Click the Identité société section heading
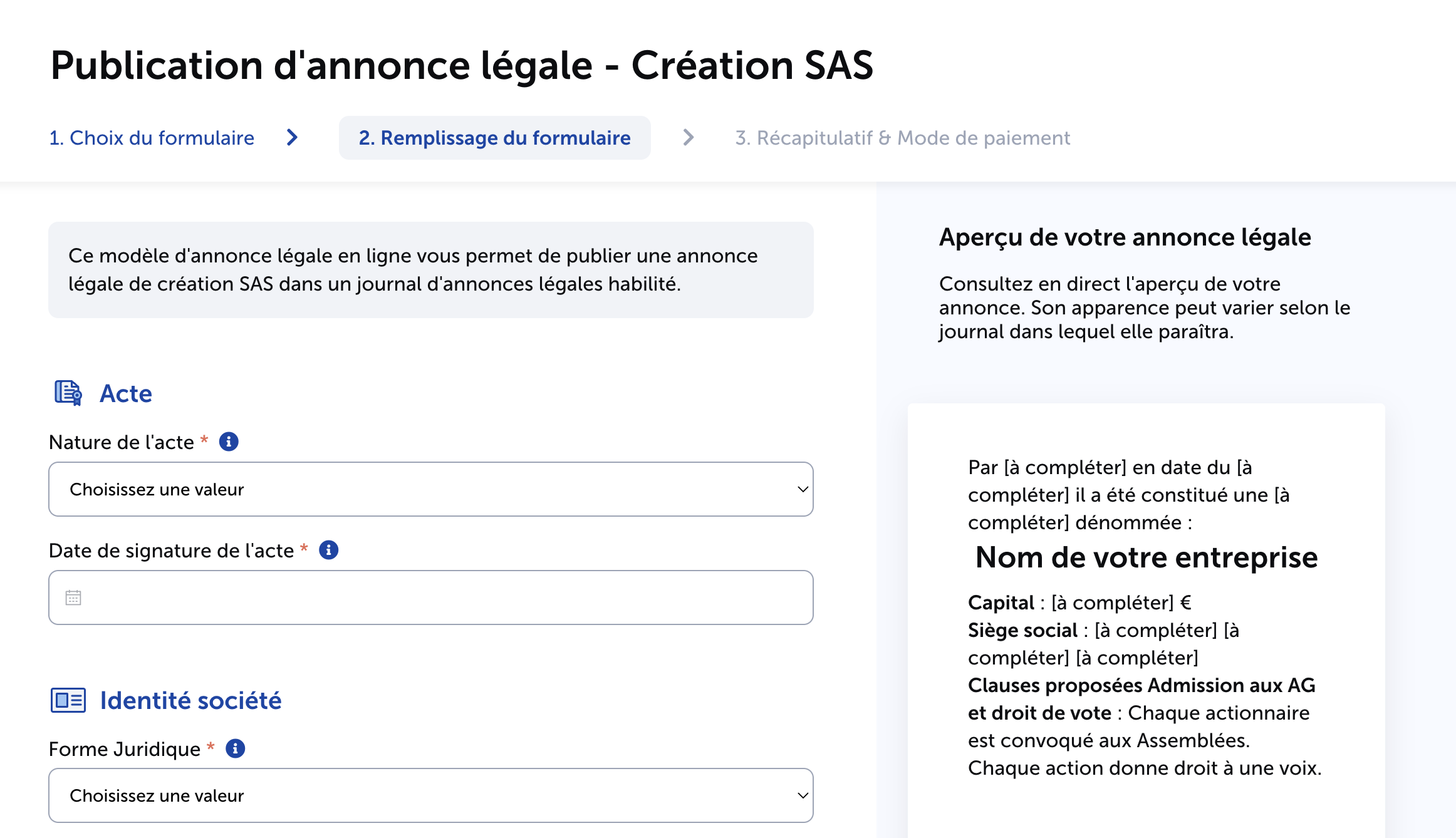The width and height of the screenshot is (1456, 838). 190,700
